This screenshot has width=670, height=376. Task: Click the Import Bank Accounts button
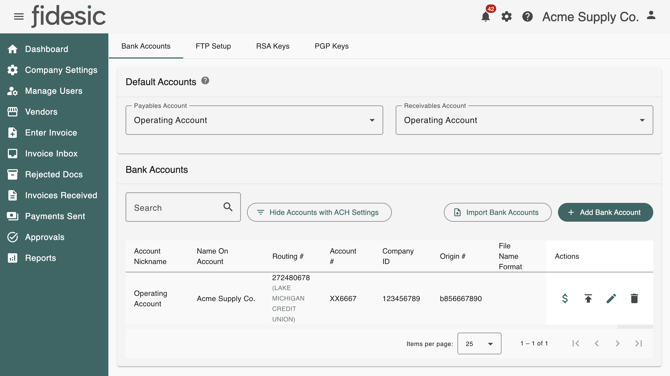pyautogui.click(x=497, y=212)
